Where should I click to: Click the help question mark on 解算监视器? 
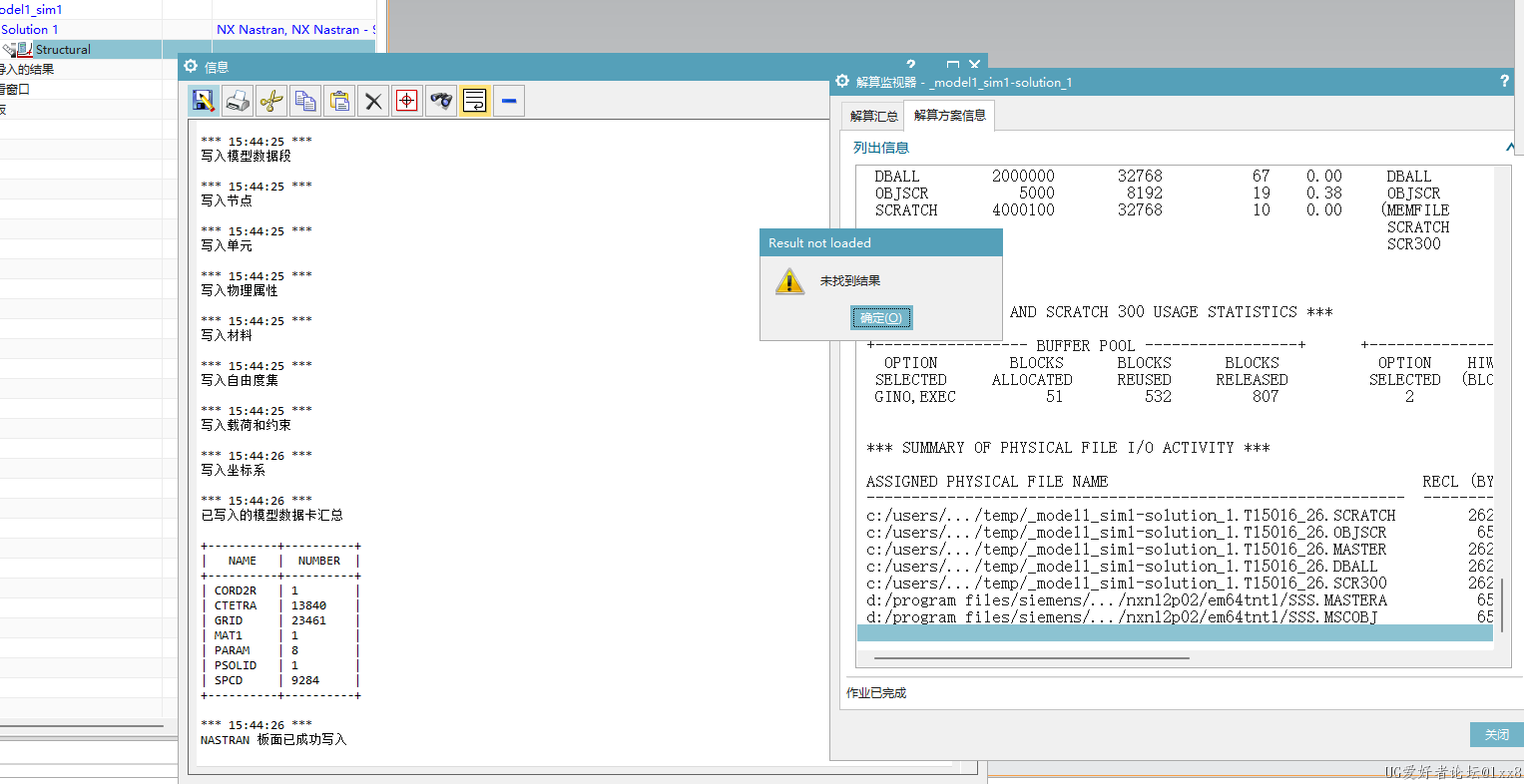point(1505,81)
